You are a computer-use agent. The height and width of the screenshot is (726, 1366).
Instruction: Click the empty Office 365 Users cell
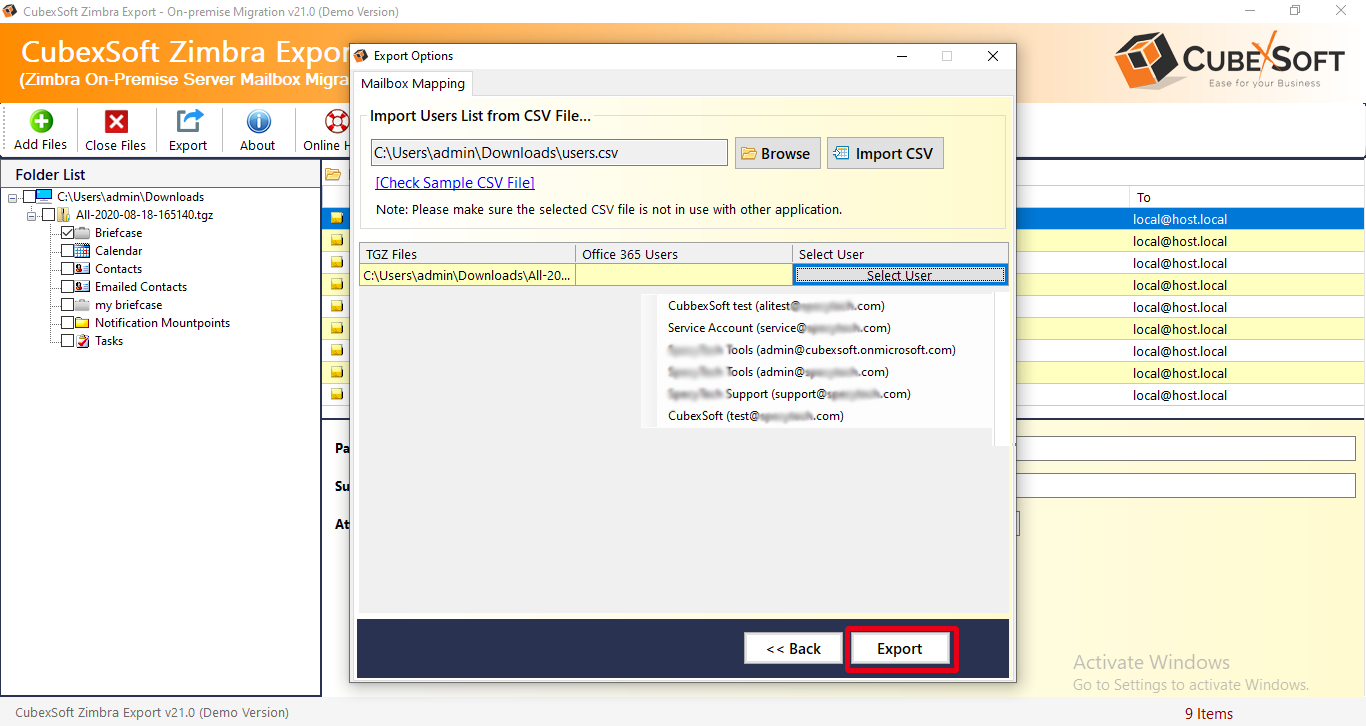[x=684, y=275]
